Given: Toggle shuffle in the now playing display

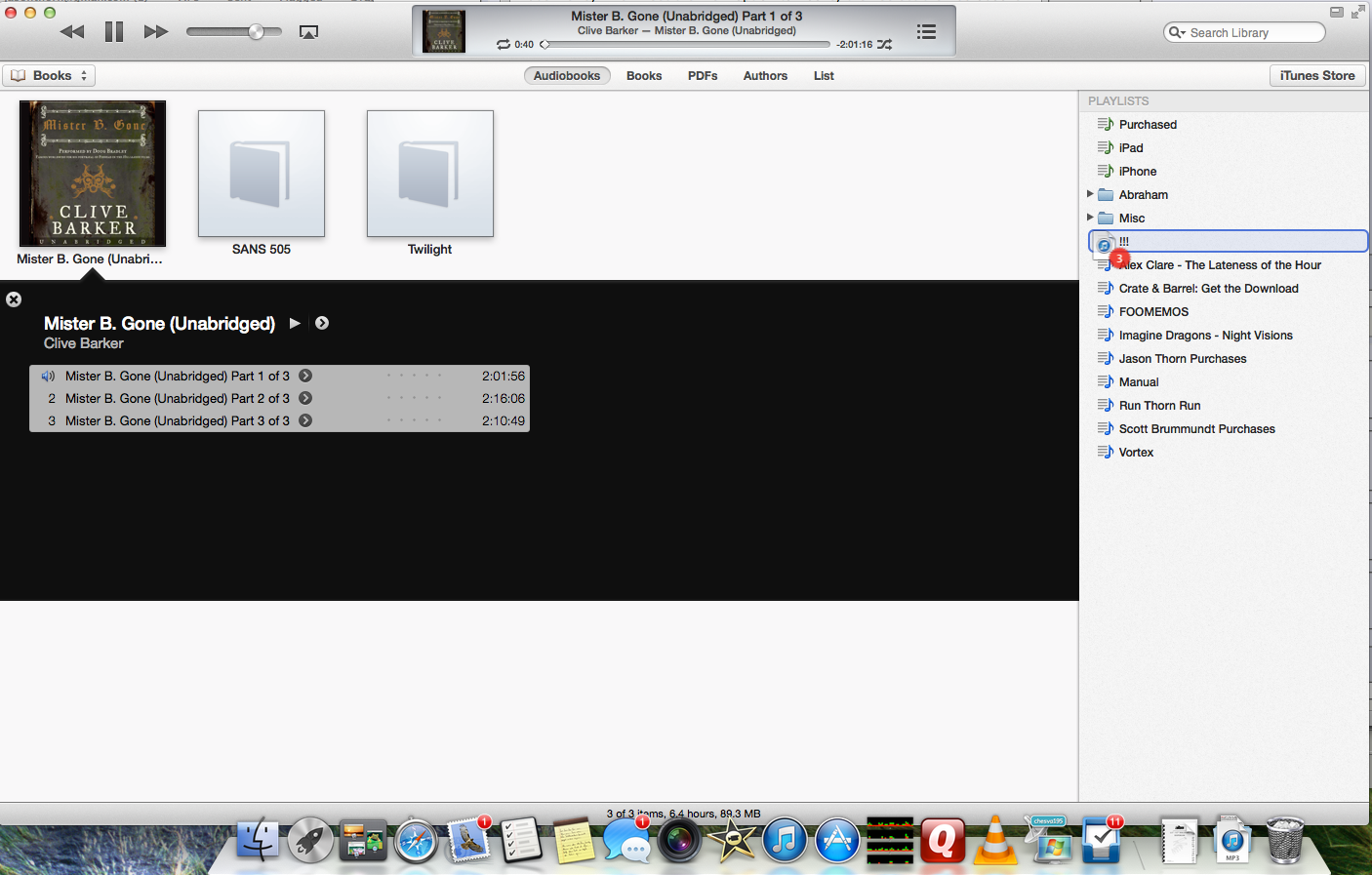Looking at the screenshot, I should (884, 44).
